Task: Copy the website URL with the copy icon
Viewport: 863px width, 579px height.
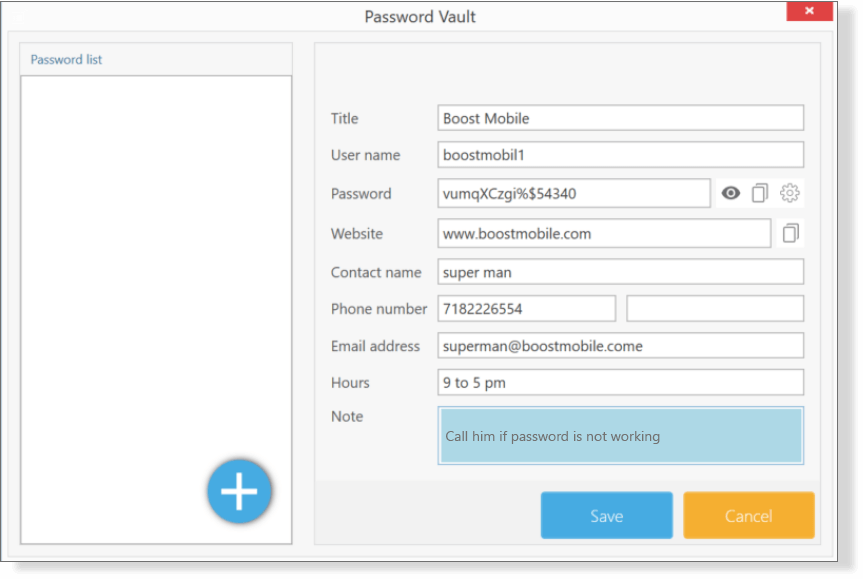Action: point(790,233)
